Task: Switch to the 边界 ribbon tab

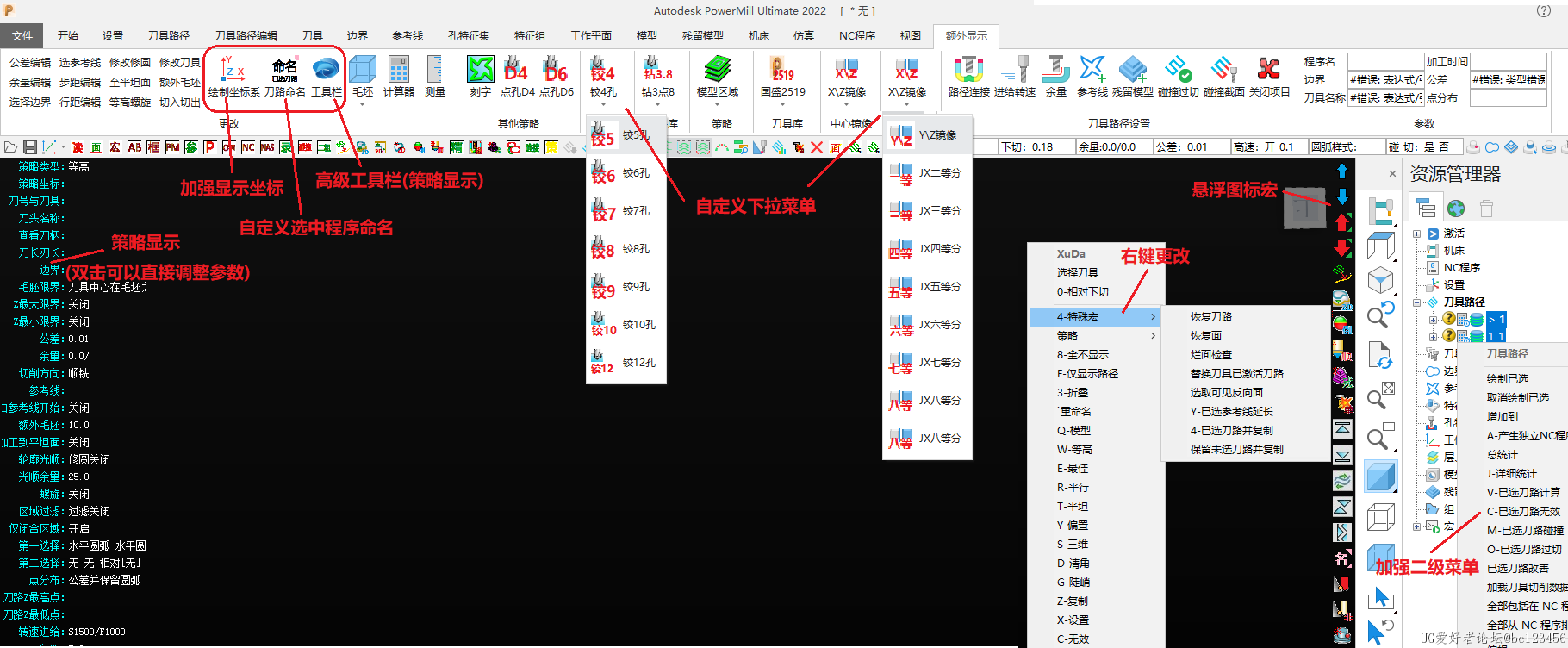Action: coord(358,36)
